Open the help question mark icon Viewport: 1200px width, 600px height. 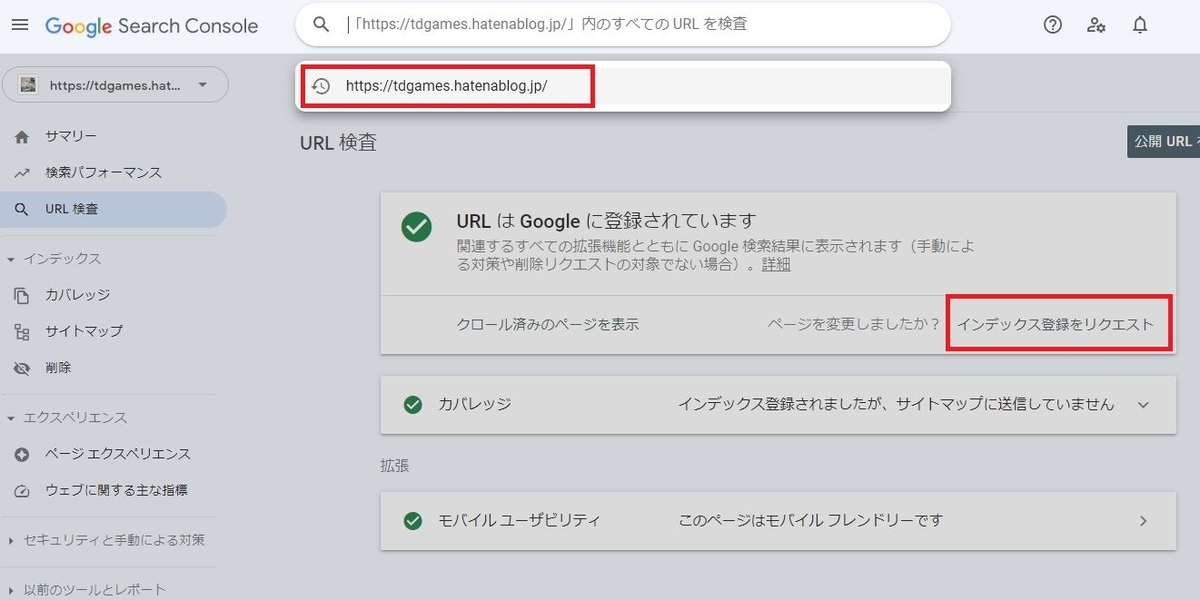click(x=1053, y=26)
